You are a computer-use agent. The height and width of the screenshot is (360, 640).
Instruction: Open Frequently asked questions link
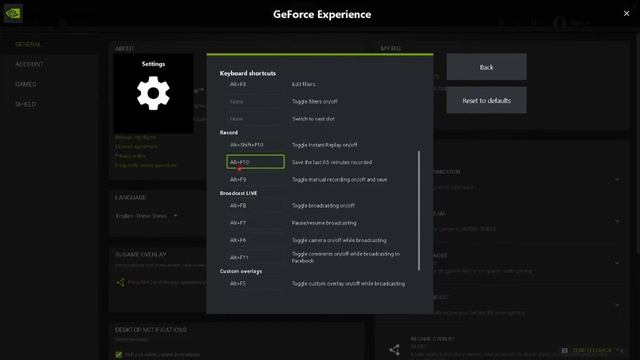tap(146, 165)
